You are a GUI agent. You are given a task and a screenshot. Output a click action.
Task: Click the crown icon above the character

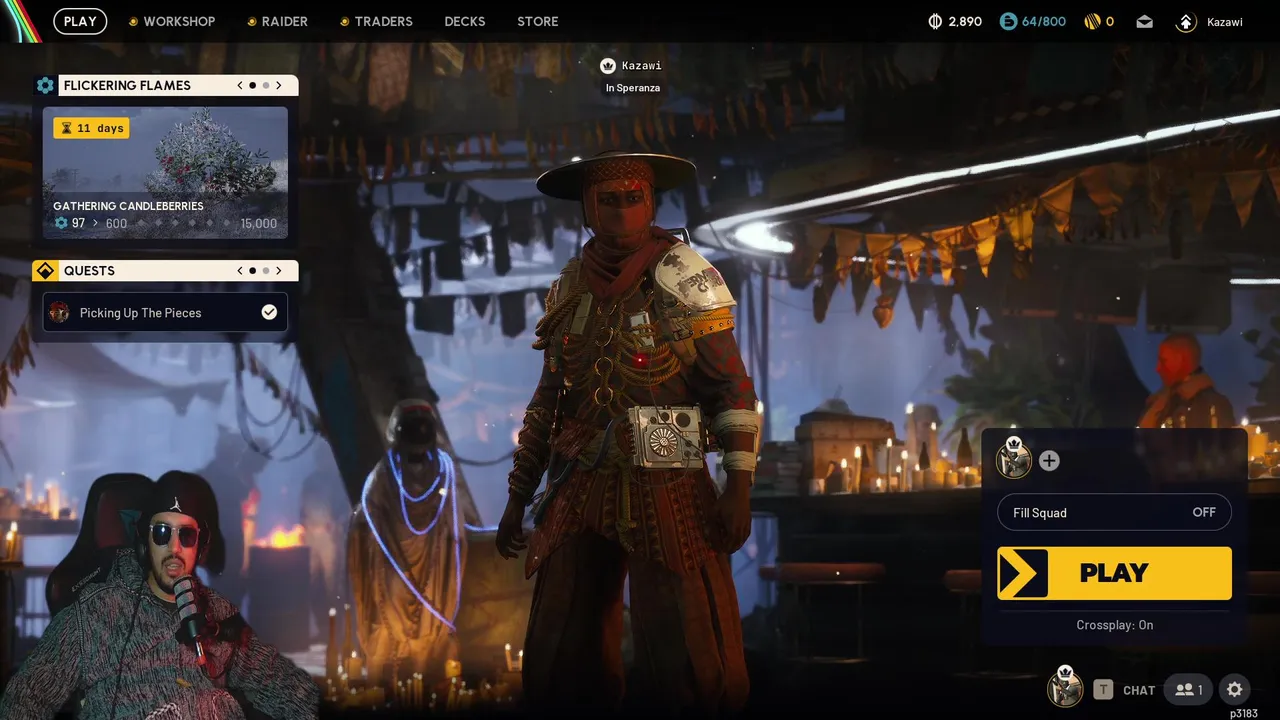[x=607, y=66]
